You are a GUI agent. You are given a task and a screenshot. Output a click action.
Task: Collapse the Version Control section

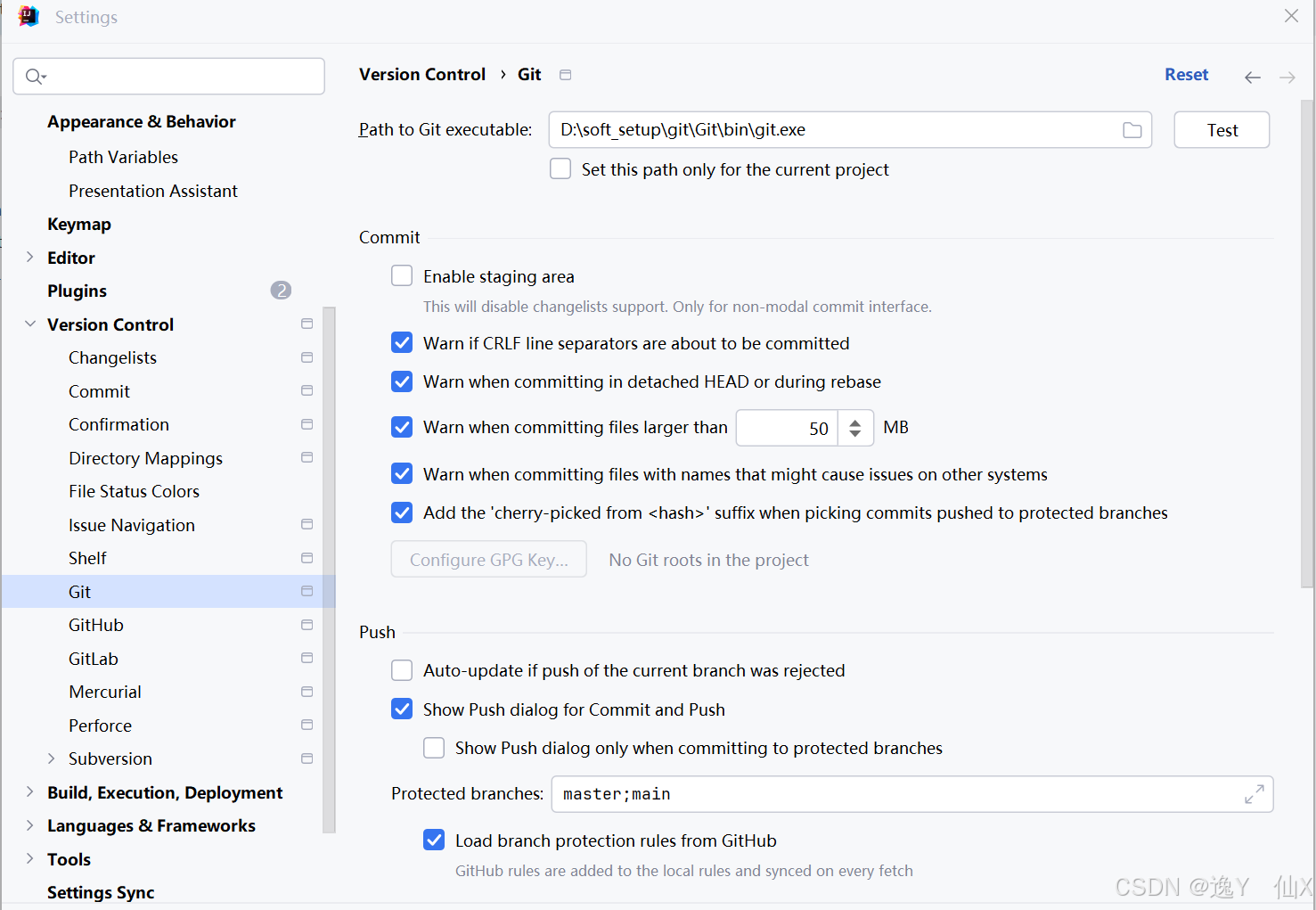coord(29,324)
